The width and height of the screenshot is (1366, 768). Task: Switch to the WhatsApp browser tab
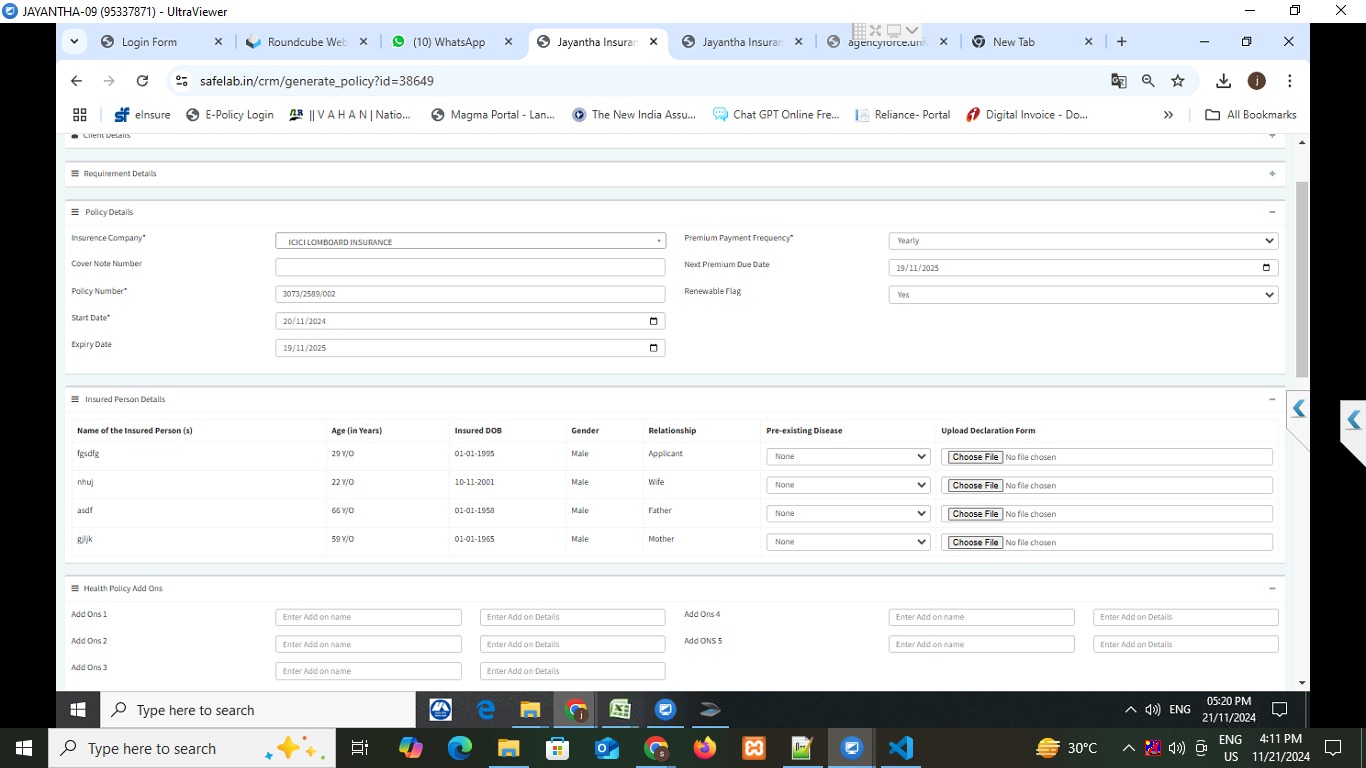[x=448, y=42]
